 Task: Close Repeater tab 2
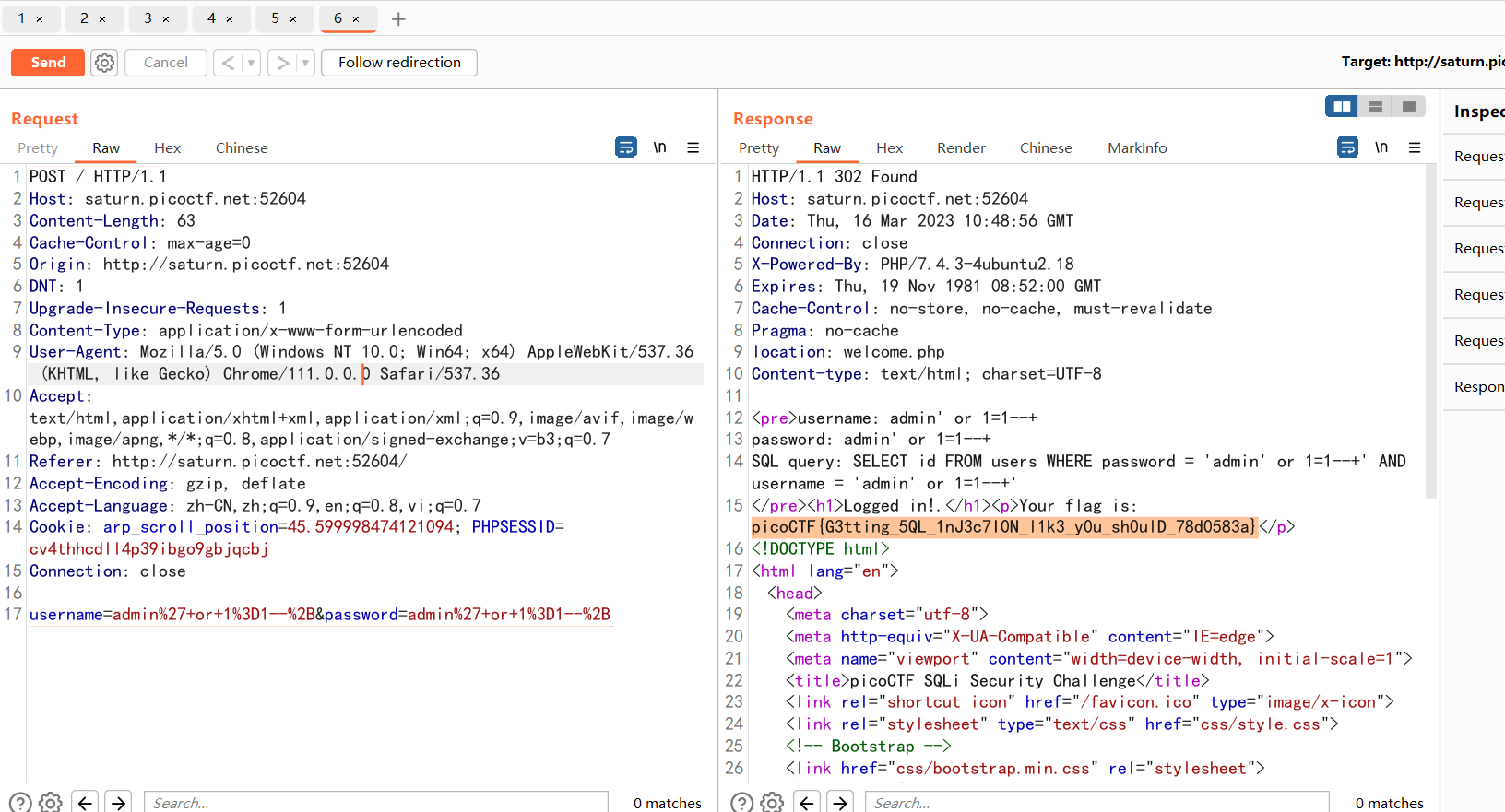point(102,19)
